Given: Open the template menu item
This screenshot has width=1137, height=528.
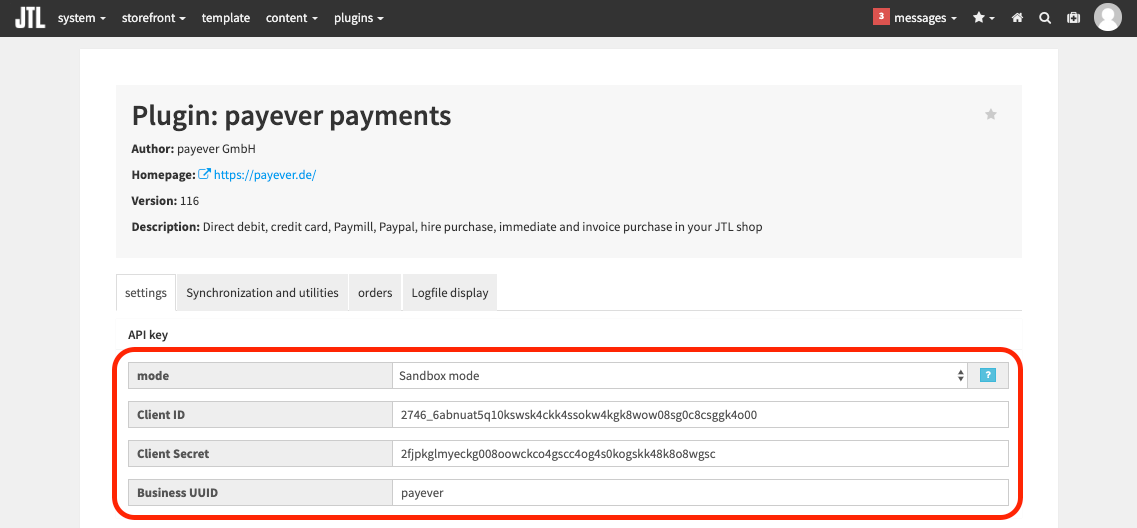Looking at the screenshot, I should point(226,18).
